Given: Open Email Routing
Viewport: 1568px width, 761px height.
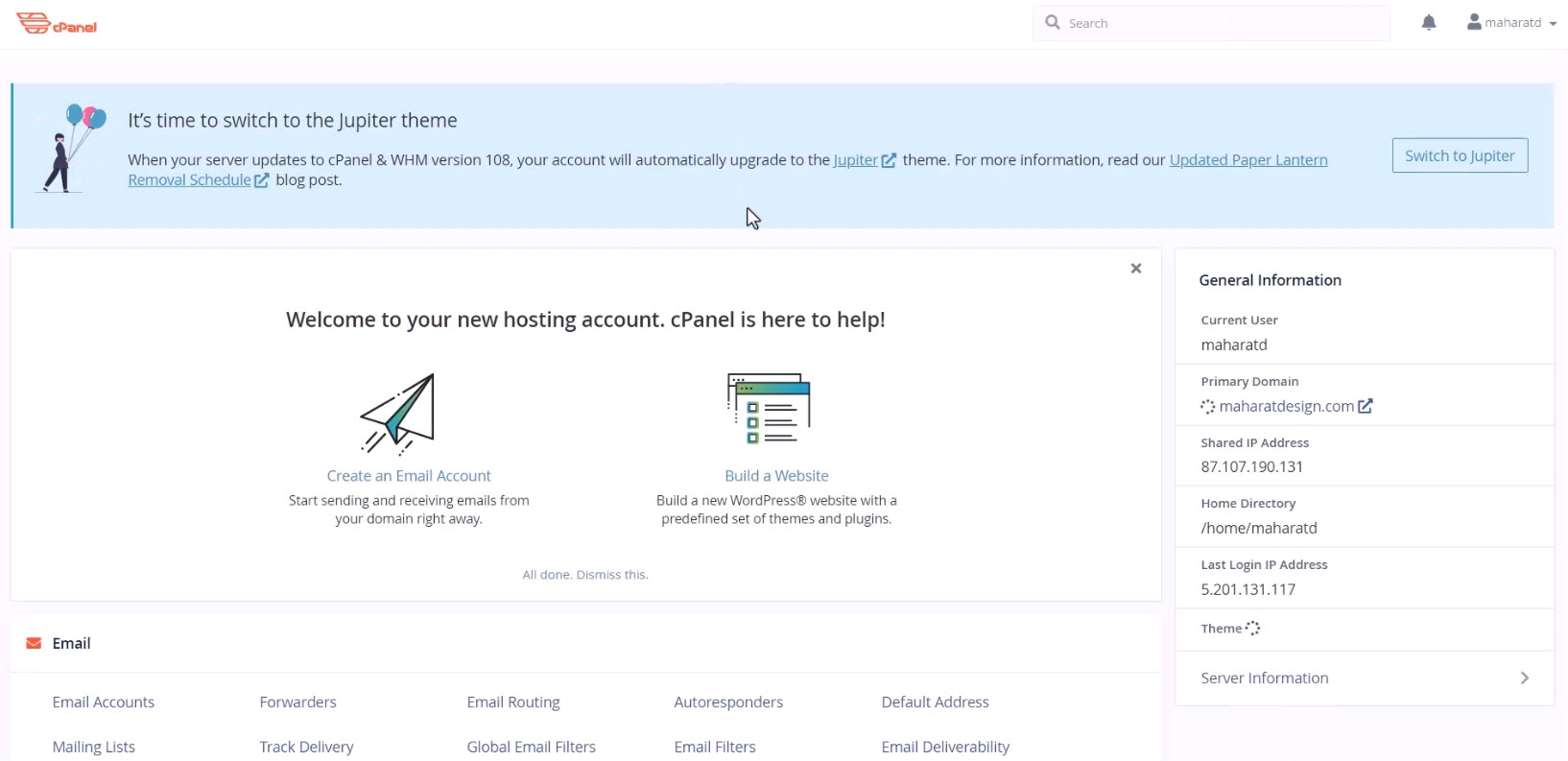Looking at the screenshot, I should [513, 702].
